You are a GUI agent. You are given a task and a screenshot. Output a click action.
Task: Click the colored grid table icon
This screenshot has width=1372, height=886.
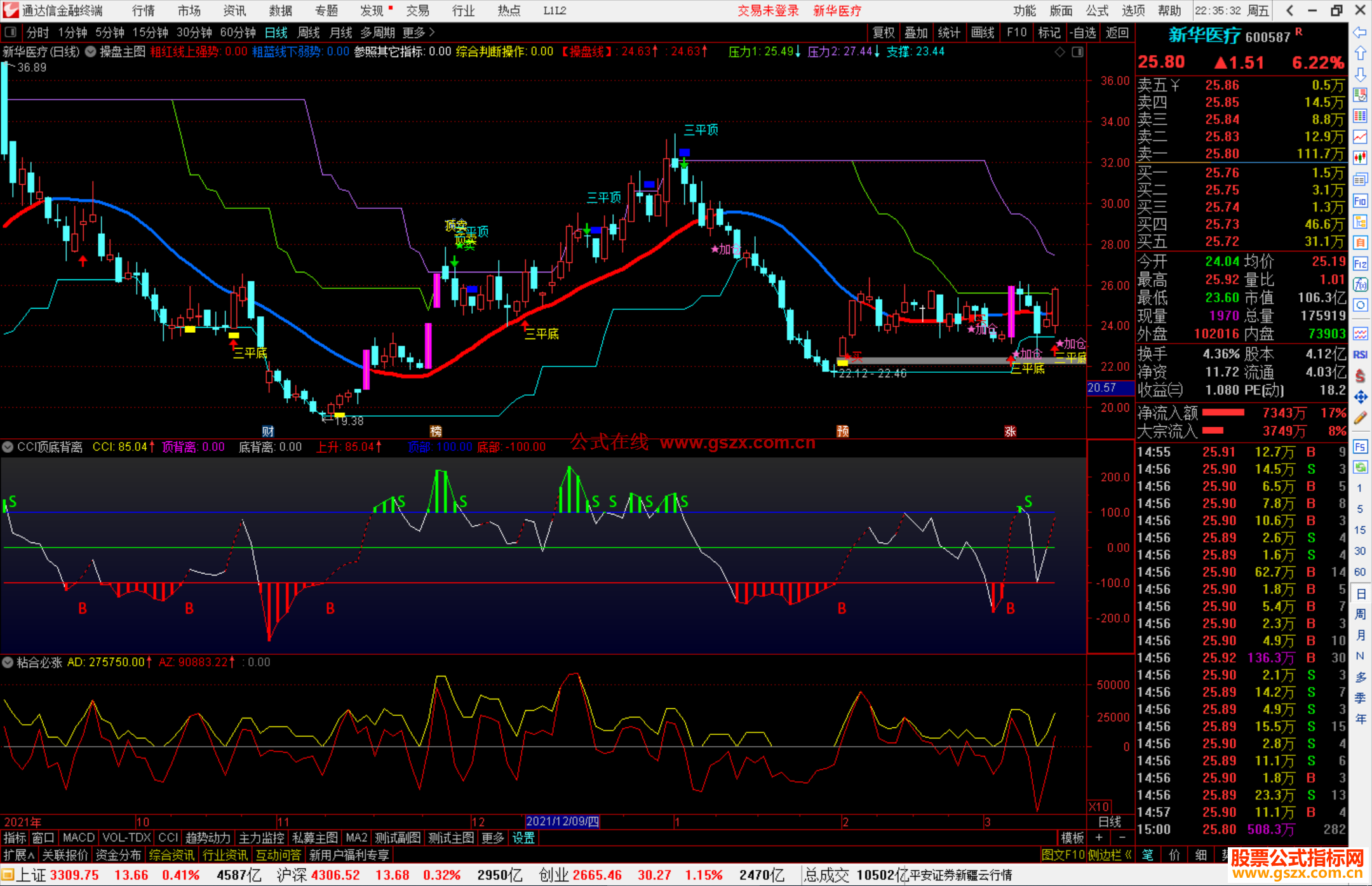click(x=1360, y=116)
